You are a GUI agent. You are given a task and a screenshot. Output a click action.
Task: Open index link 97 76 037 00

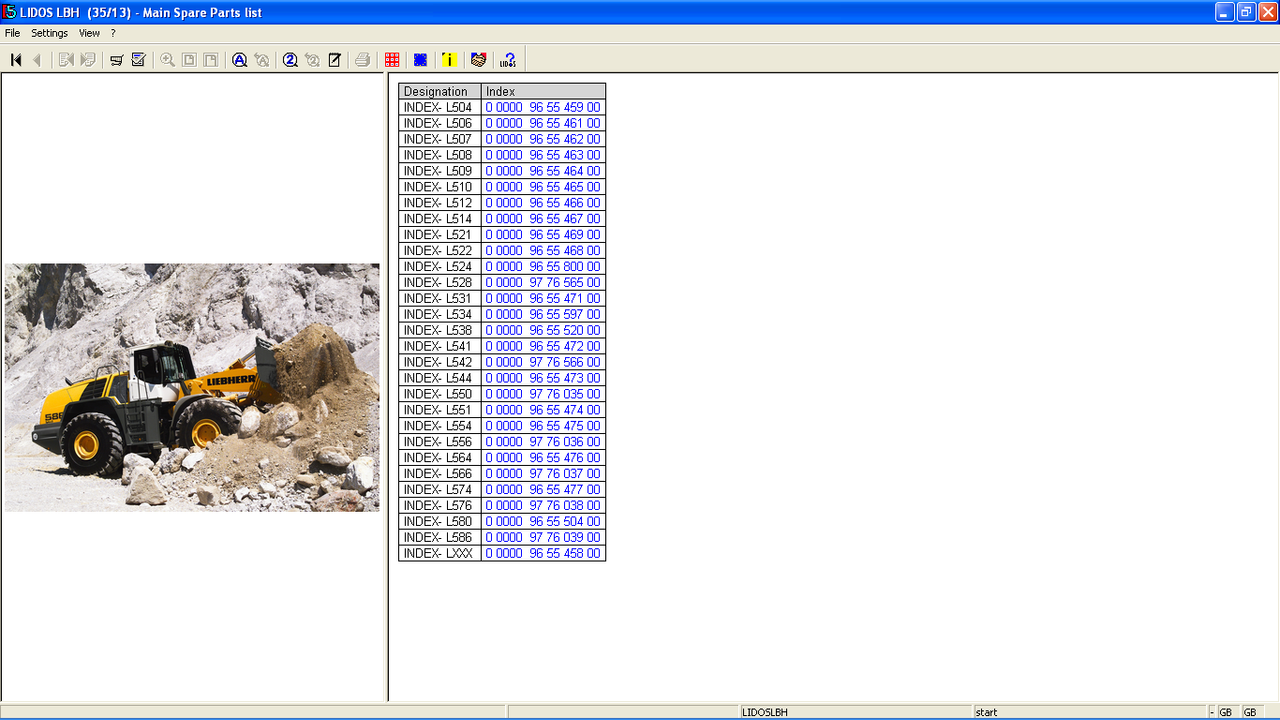point(543,474)
